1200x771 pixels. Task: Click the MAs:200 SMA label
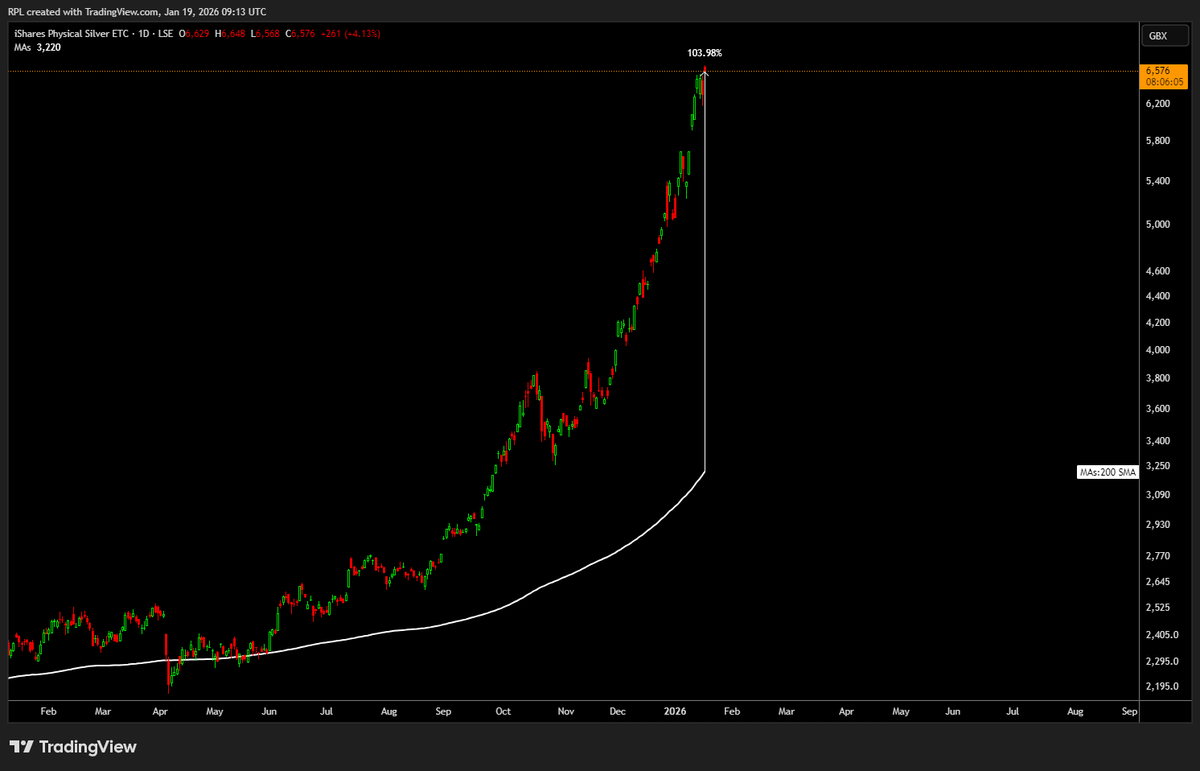click(1106, 471)
